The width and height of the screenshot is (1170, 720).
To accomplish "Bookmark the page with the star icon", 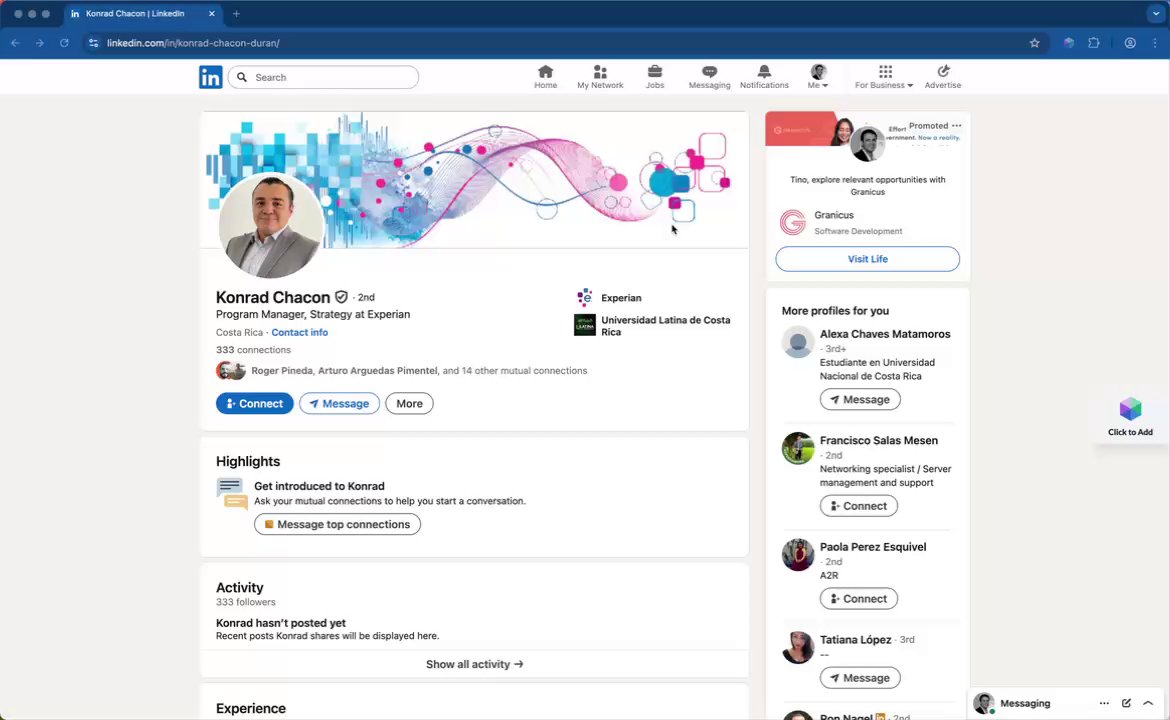I will tap(1034, 43).
